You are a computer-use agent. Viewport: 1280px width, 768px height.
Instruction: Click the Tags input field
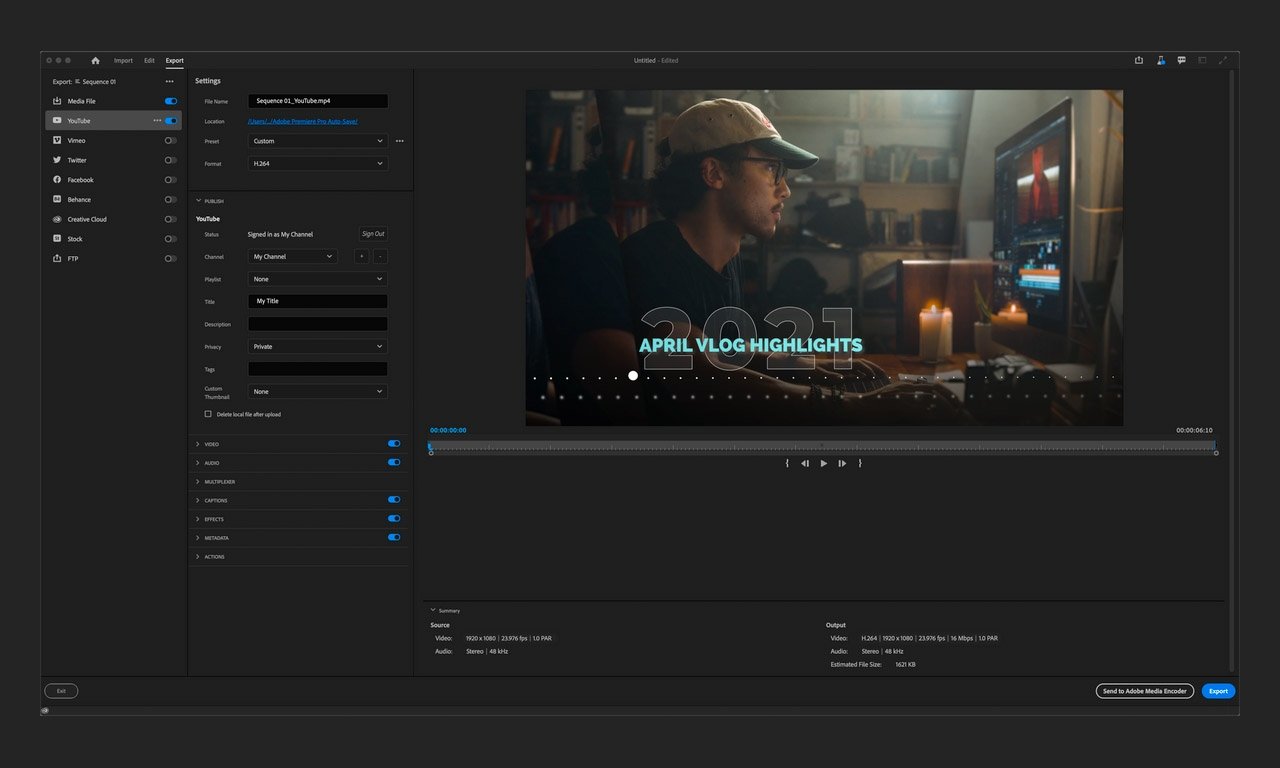(318, 369)
